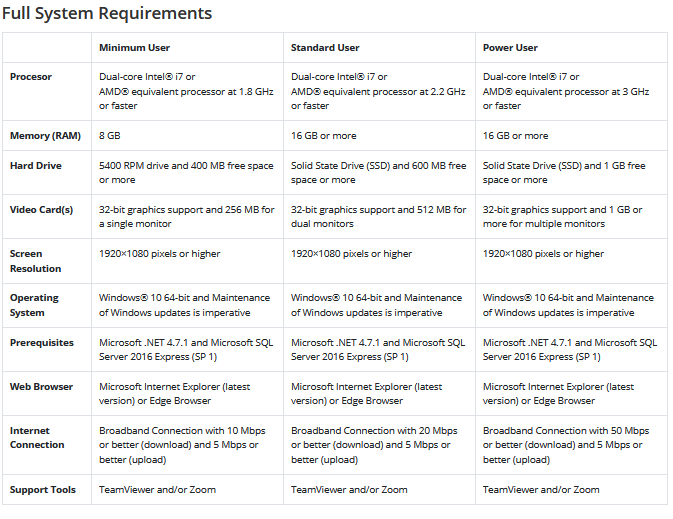The height and width of the screenshot is (519, 673).
Task: Click the 50 Mbps broadband connection cell
Action: click(x=569, y=445)
